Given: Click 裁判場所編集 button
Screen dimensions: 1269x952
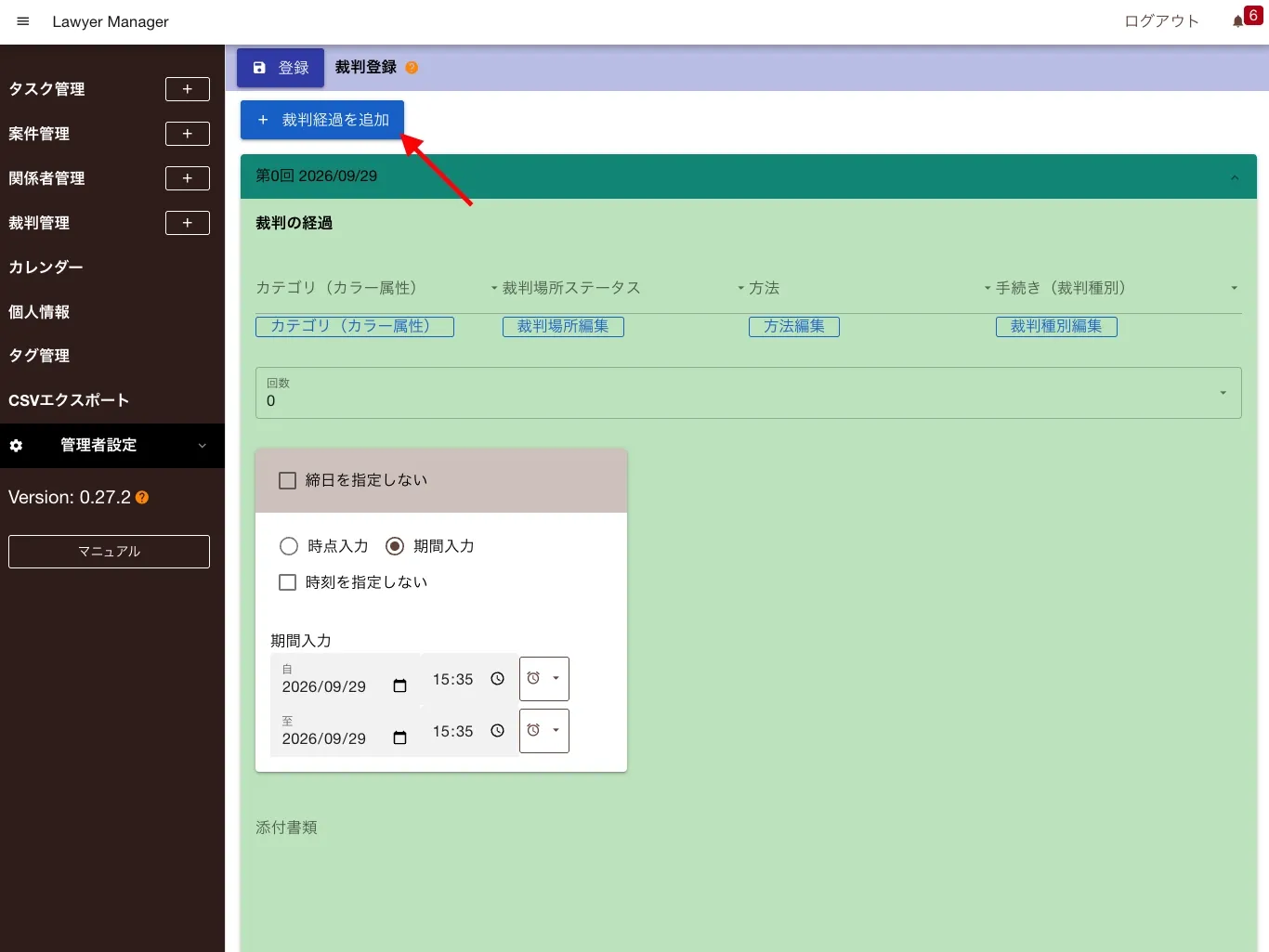Looking at the screenshot, I should [x=563, y=327].
